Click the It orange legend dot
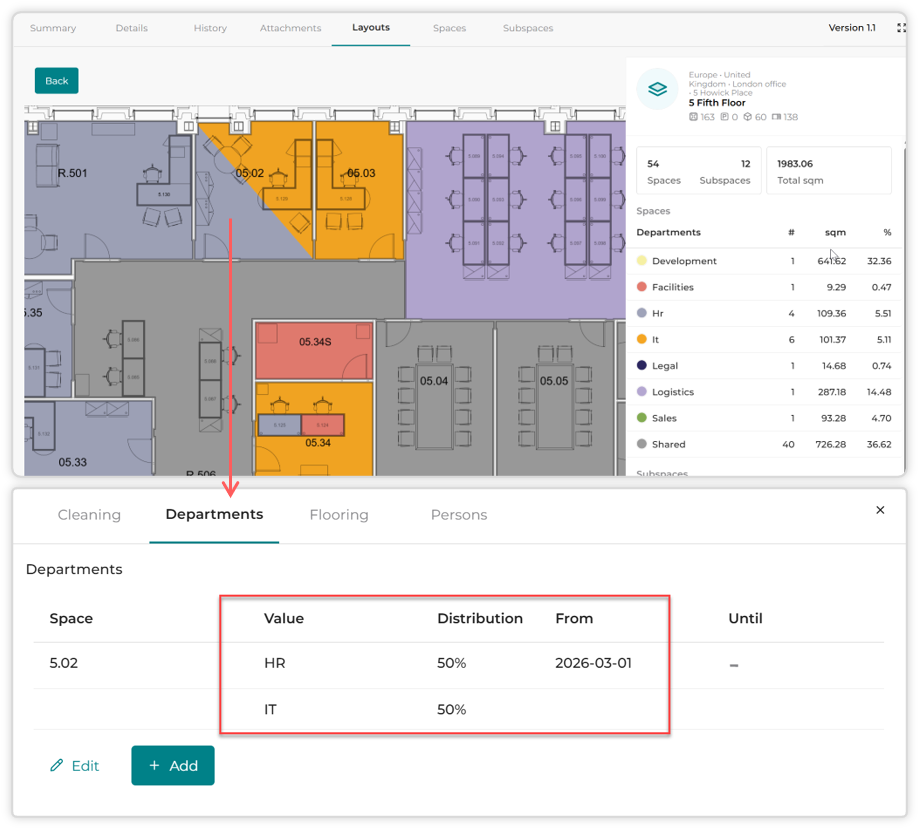This screenshot has width=919, height=829. click(x=642, y=339)
